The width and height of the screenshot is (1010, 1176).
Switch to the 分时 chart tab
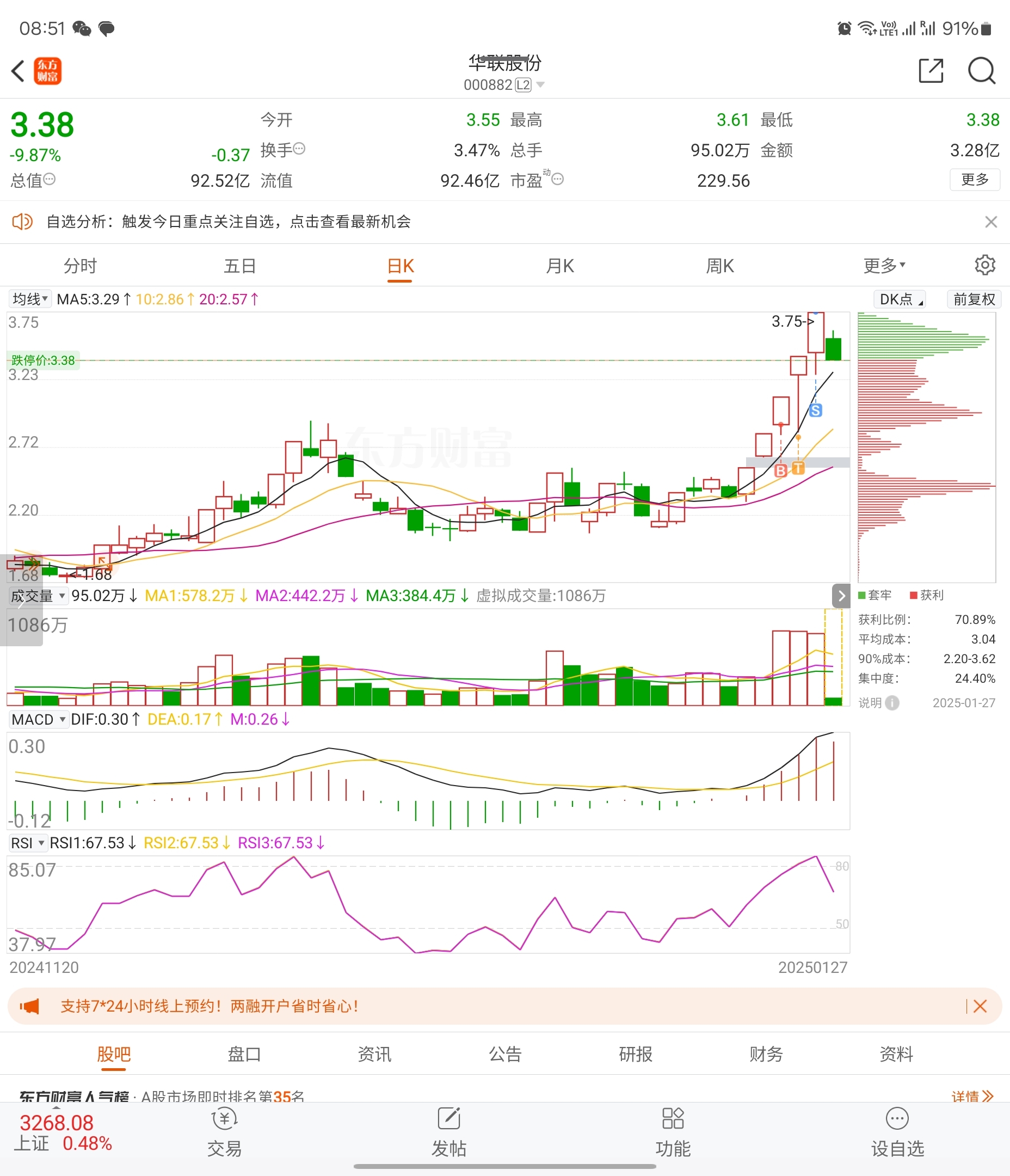pos(80,266)
